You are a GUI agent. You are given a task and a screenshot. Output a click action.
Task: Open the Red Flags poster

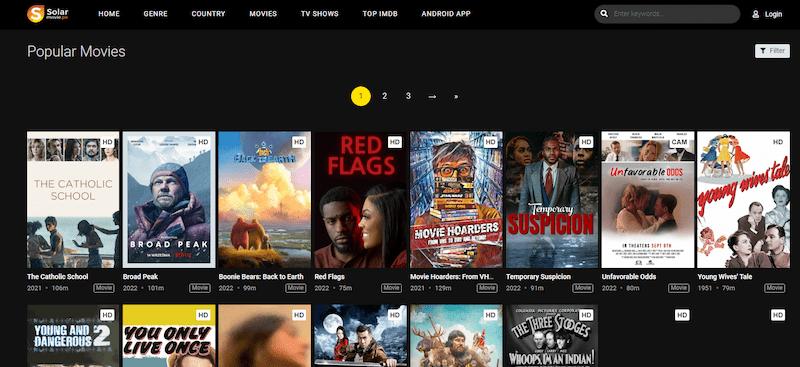360,200
